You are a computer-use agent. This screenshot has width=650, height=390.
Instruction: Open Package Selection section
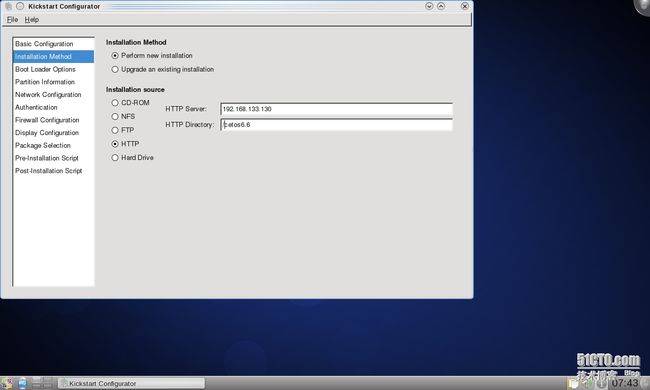53,145
